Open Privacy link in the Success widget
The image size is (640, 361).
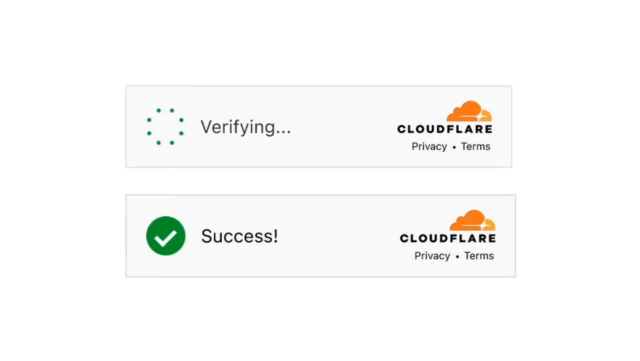point(432,256)
